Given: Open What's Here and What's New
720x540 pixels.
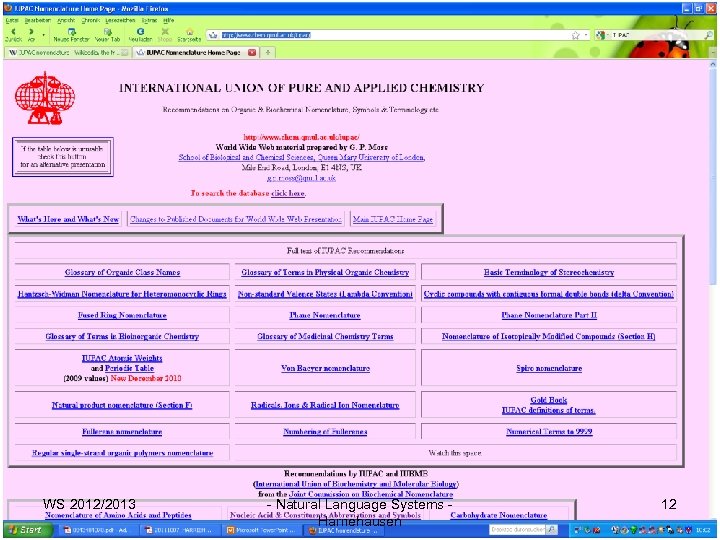Looking at the screenshot, I should tap(68, 219).
